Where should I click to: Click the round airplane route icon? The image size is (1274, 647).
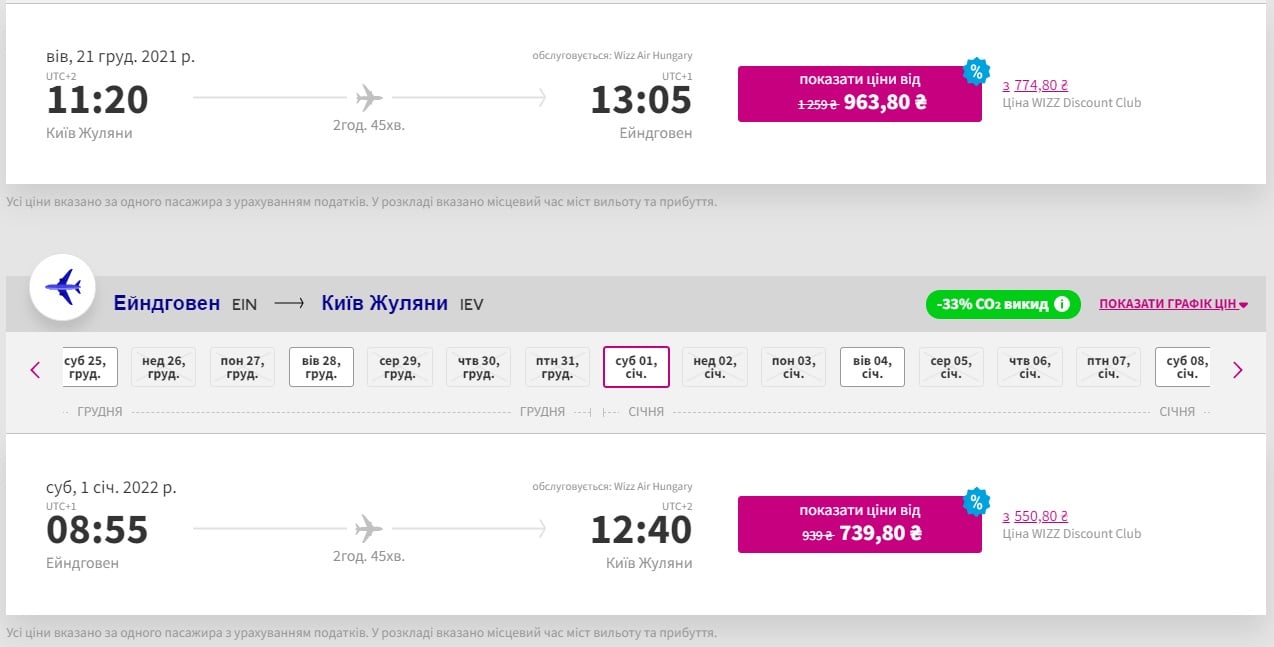pyautogui.click(x=63, y=288)
